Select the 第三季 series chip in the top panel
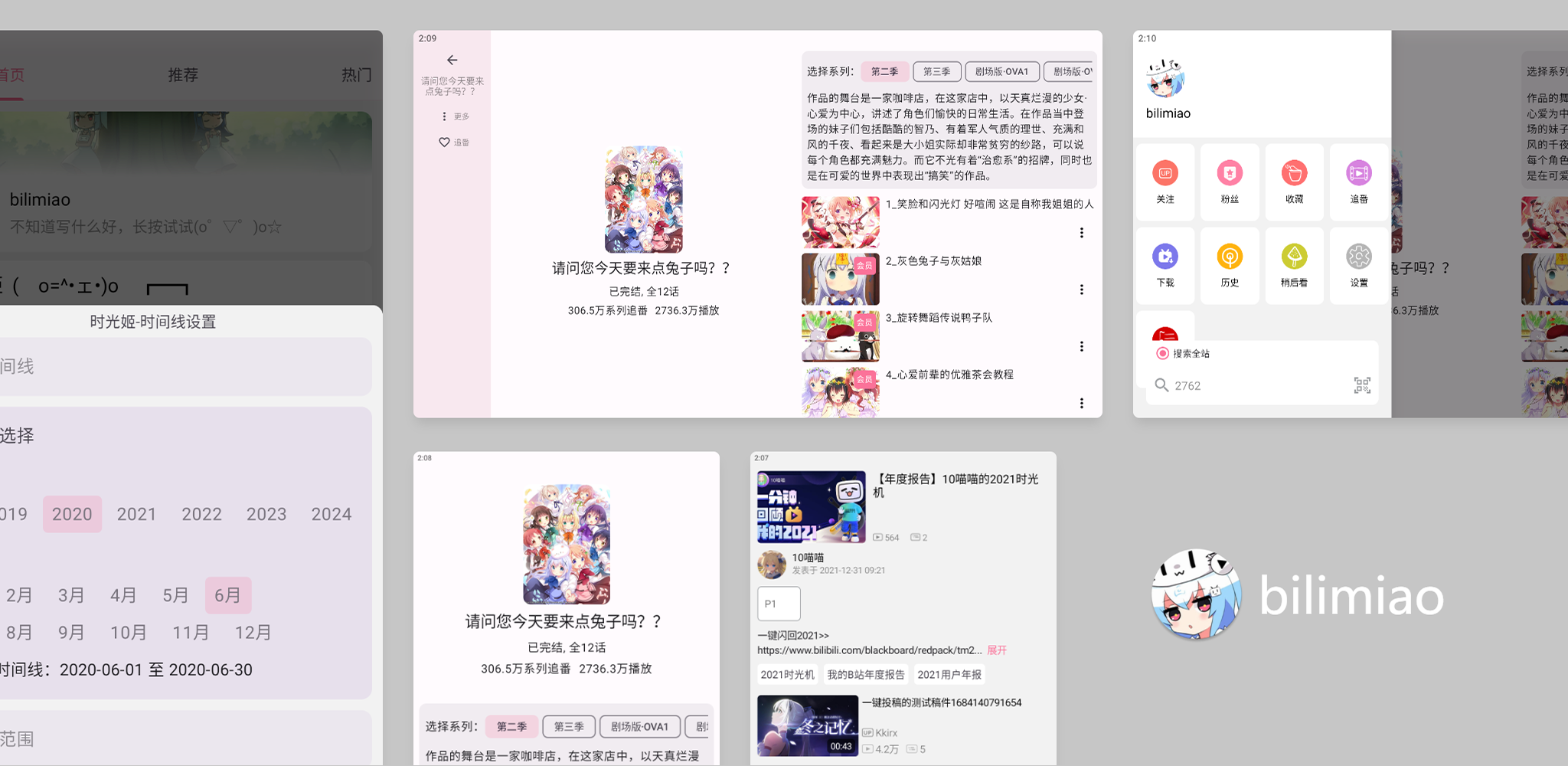The width and height of the screenshot is (1568, 766). pos(936,71)
